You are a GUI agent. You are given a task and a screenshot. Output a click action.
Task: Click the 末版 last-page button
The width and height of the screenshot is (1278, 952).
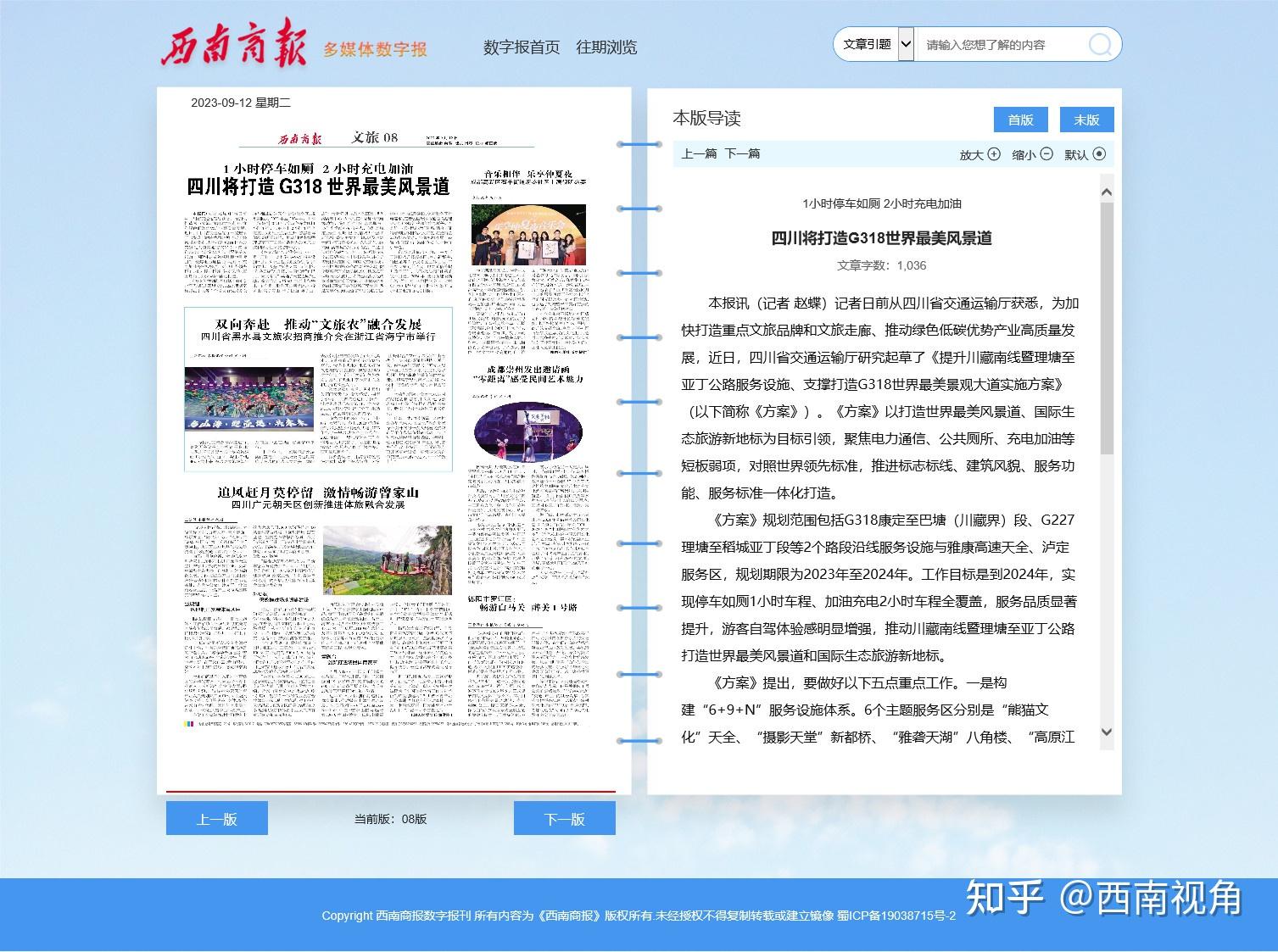[1085, 120]
